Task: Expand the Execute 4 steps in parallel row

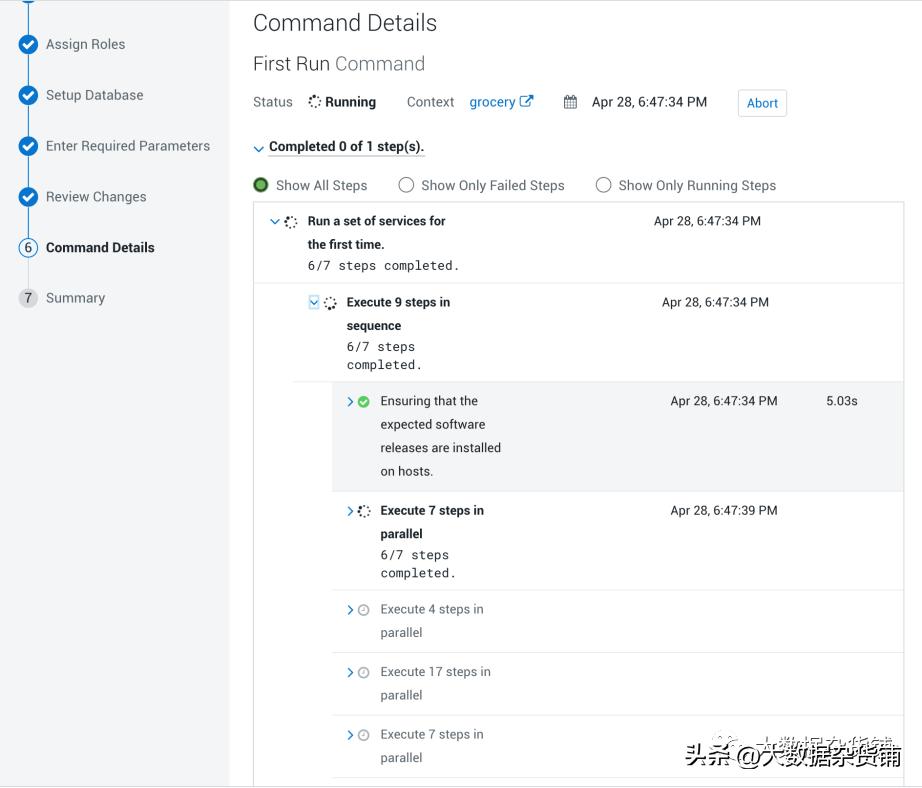Action: coord(350,610)
